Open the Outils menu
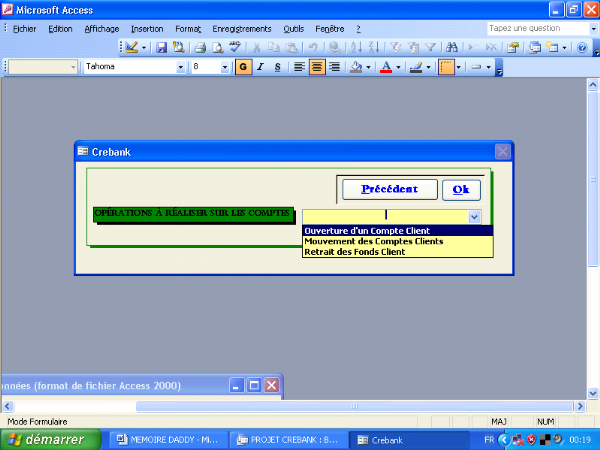This screenshot has width=600, height=450. [x=293, y=29]
